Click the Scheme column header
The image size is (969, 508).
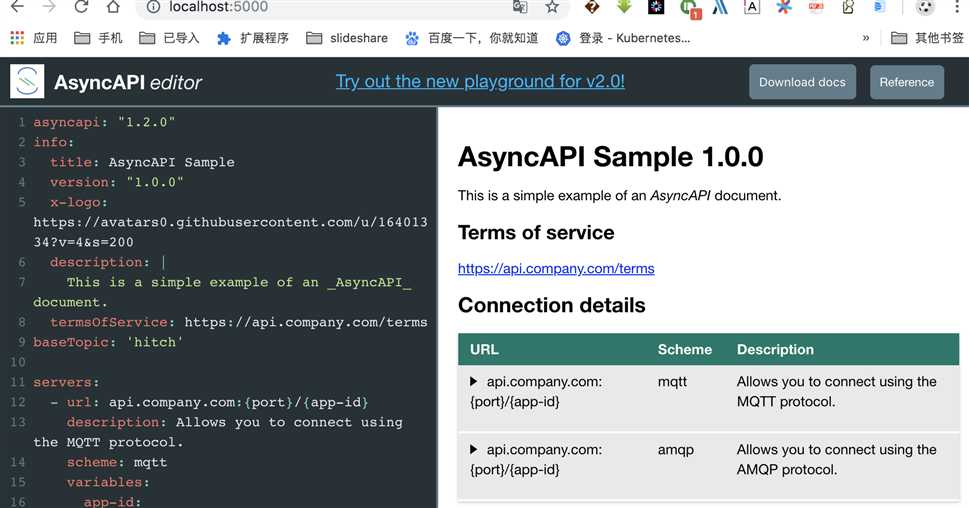pos(684,349)
